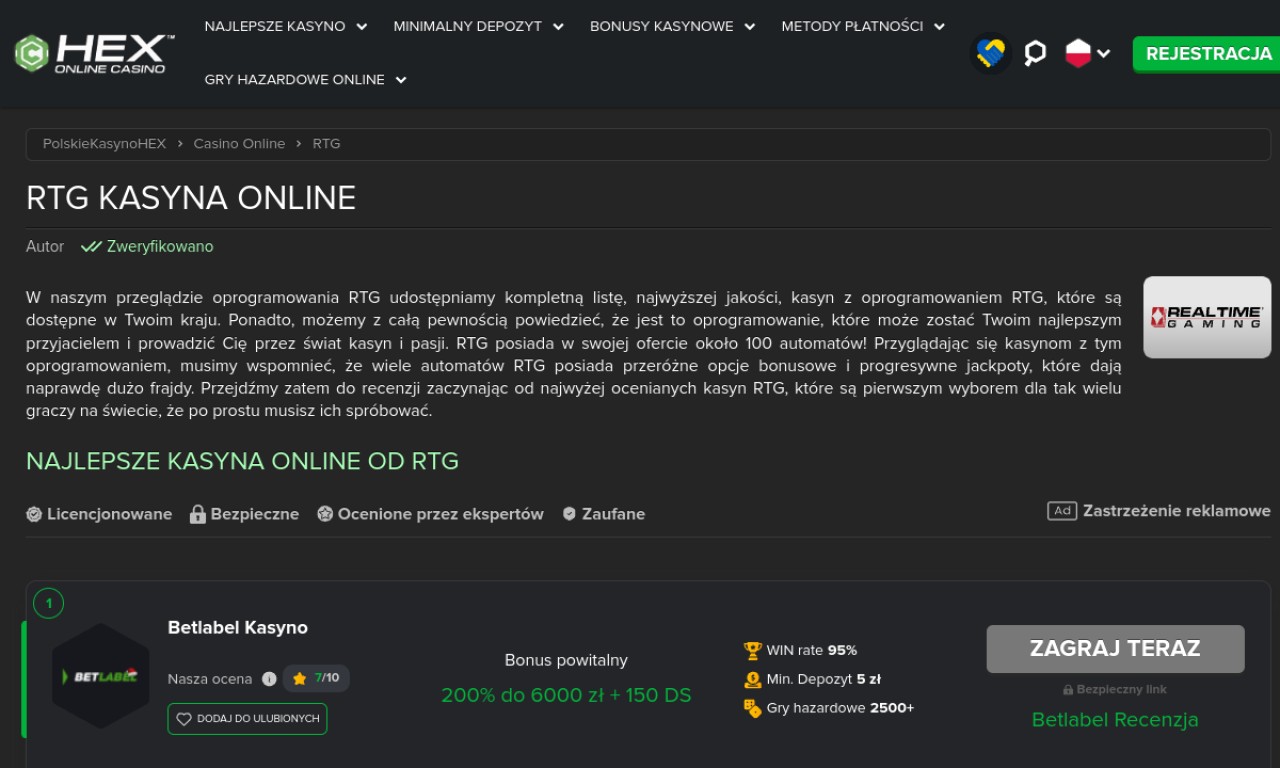The width and height of the screenshot is (1280, 768).
Task: Click the RTG breadcrumb item
Action: (327, 144)
